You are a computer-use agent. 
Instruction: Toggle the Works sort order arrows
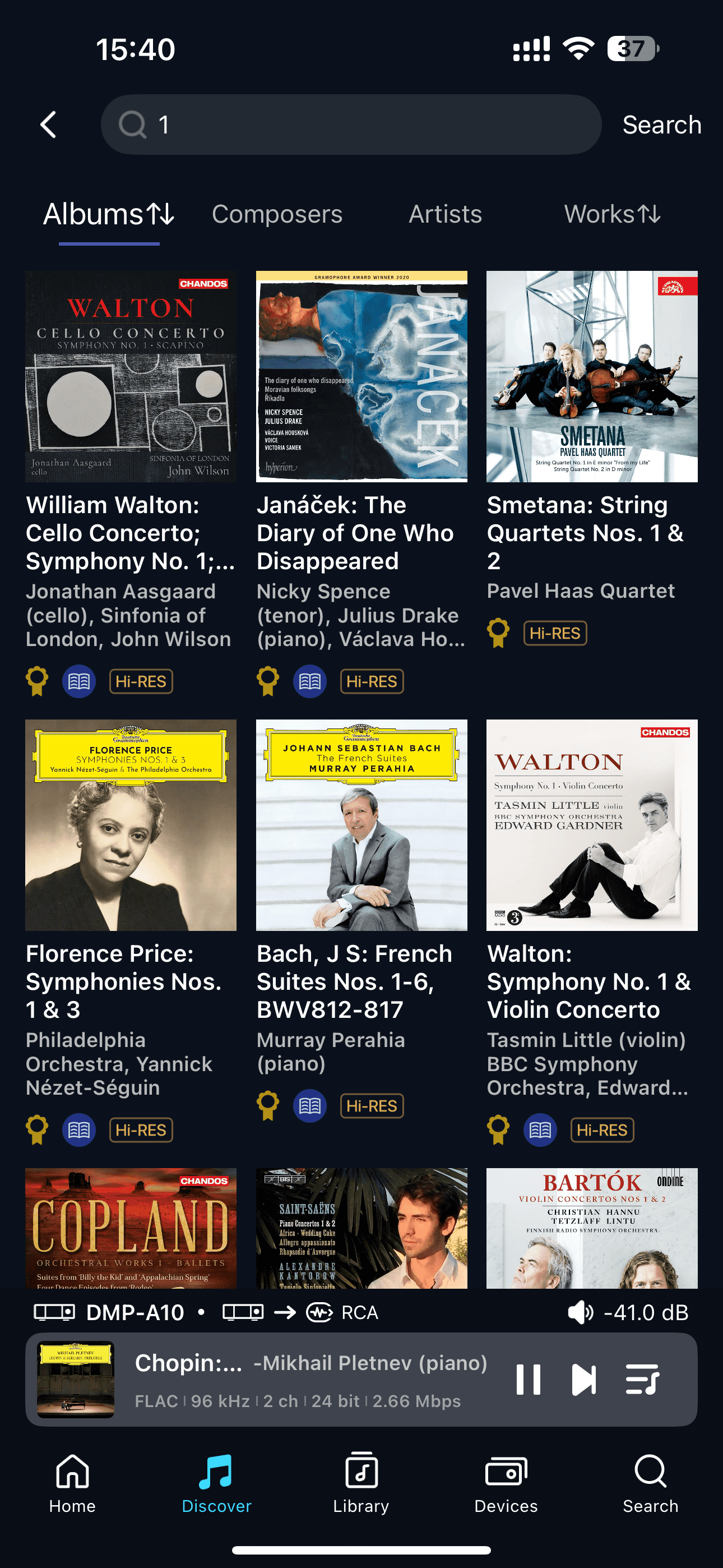pyautogui.click(x=649, y=214)
